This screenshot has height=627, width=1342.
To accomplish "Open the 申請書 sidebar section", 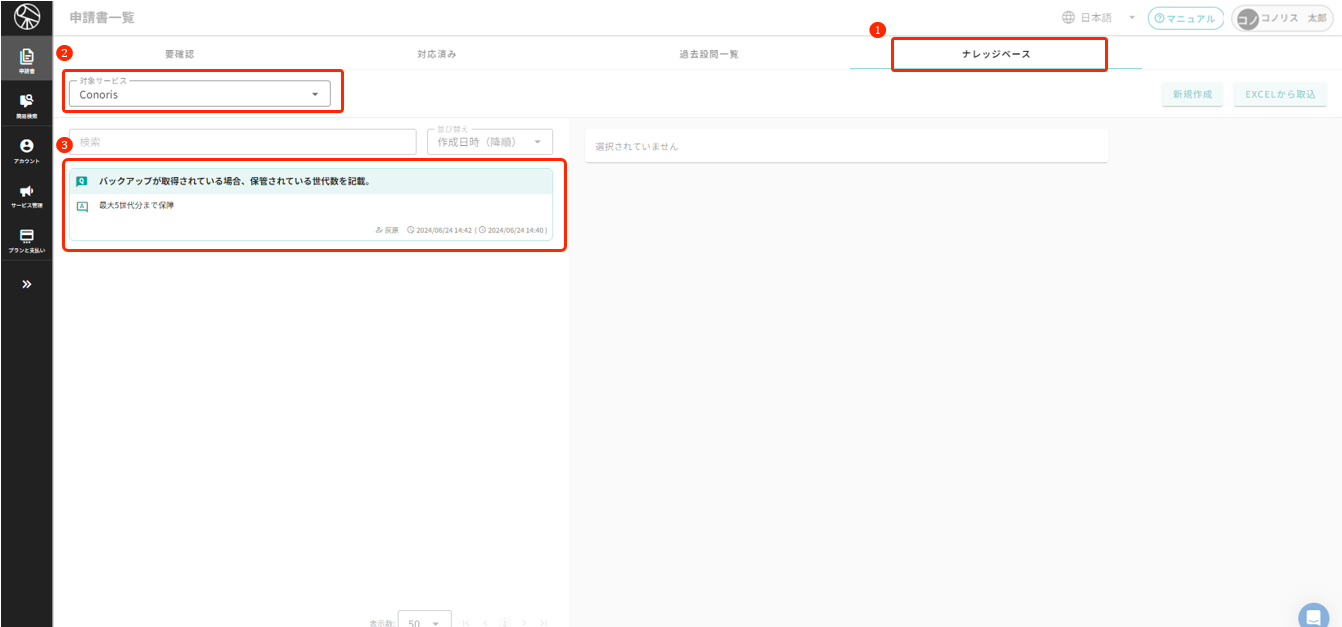I will click(x=26, y=60).
